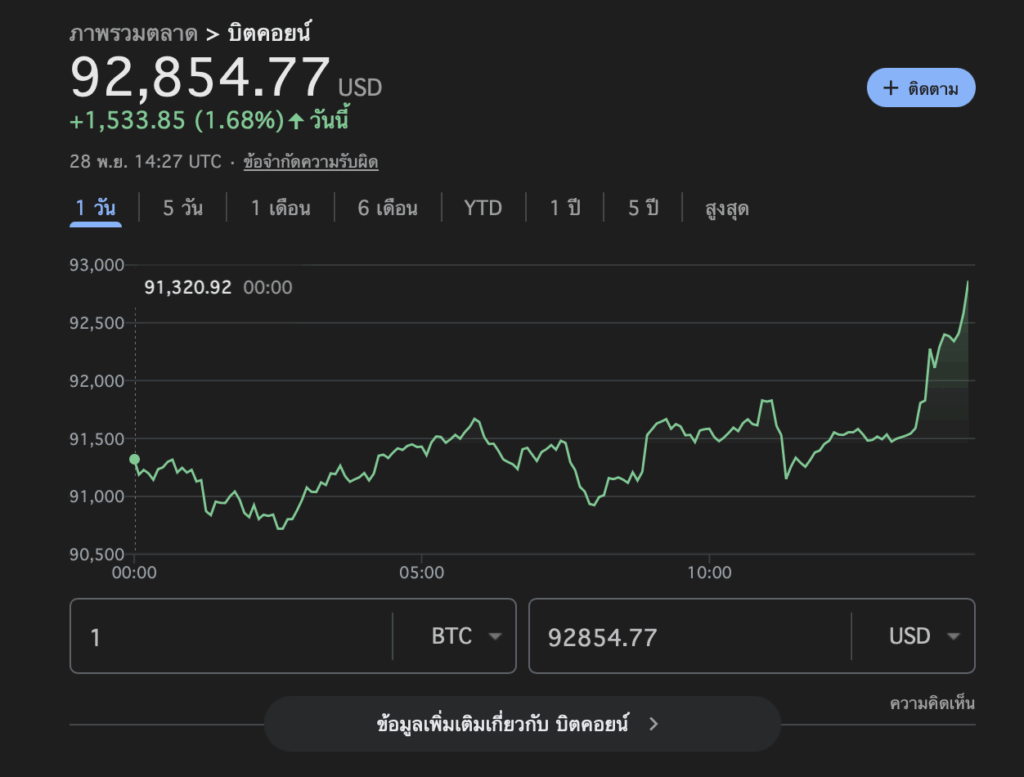The width and height of the screenshot is (1024, 777).
Task: Click the BTC amount input field
Action: (232, 636)
